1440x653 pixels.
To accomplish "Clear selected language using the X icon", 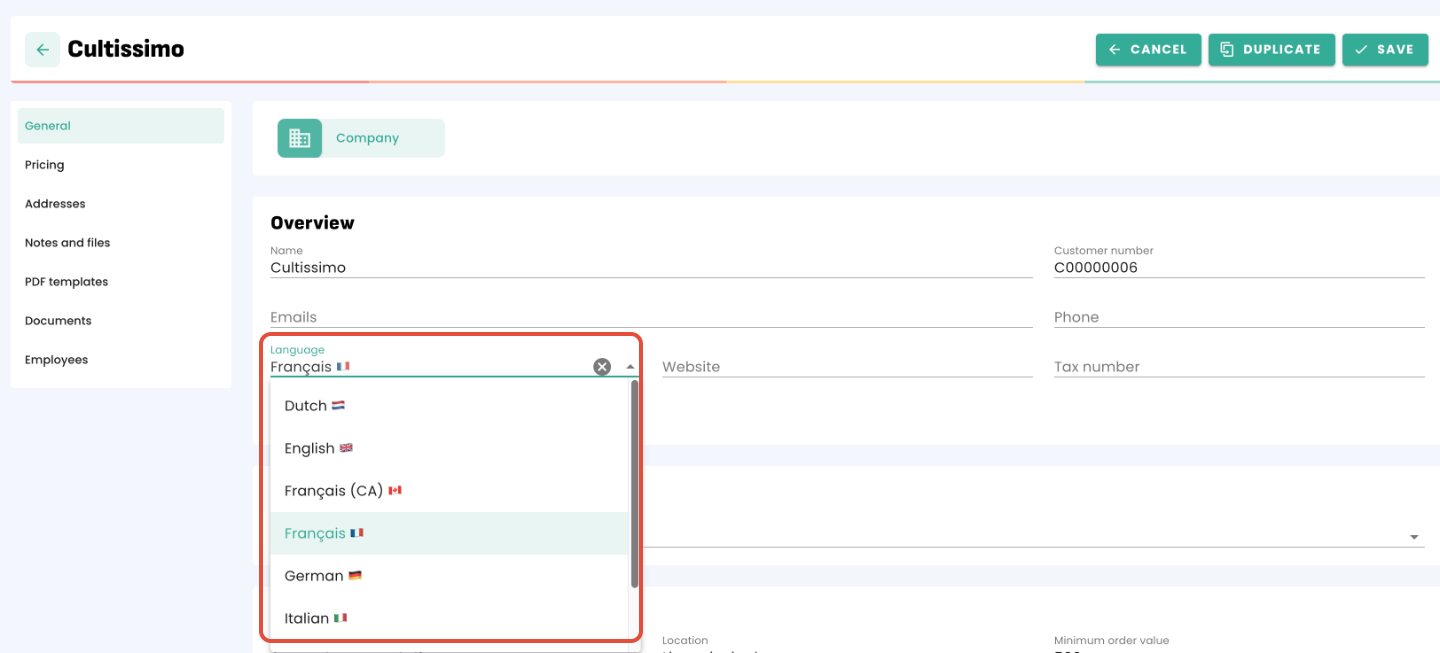I will click(x=601, y=366).
